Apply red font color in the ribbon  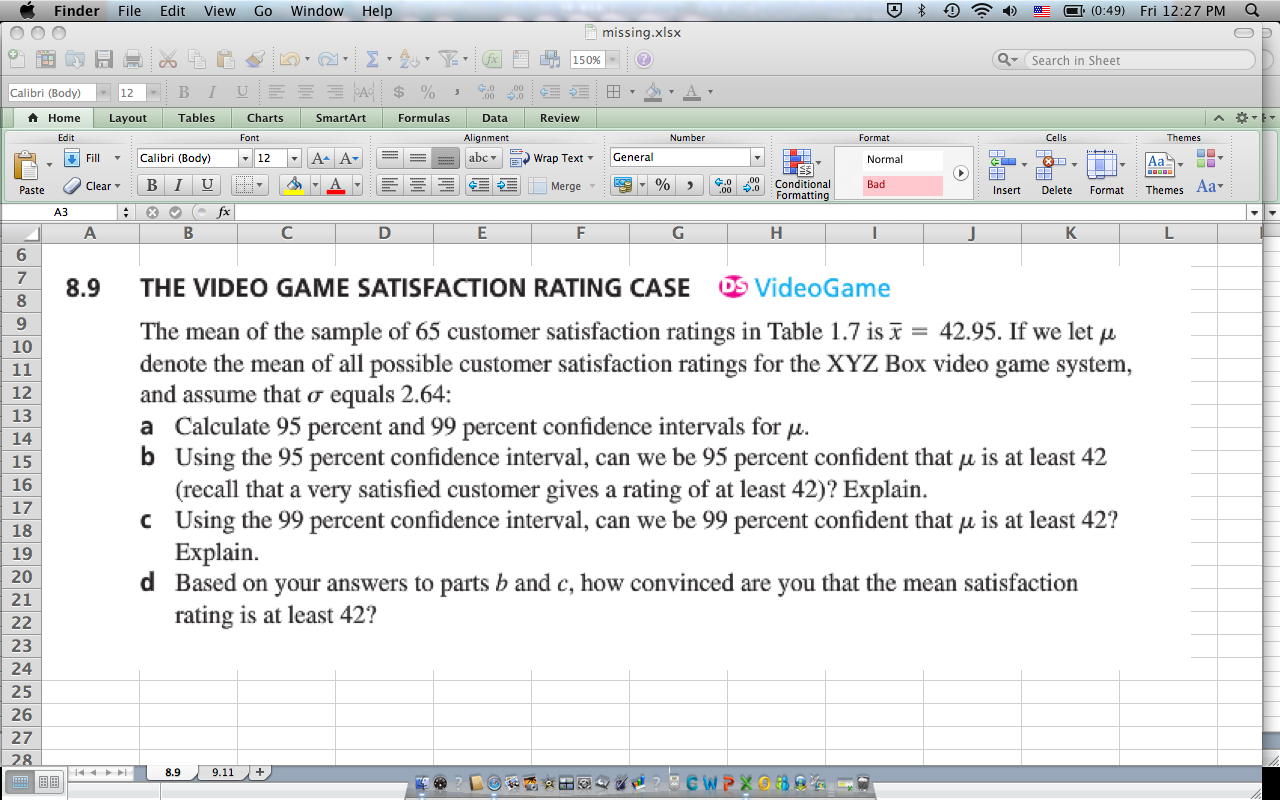tap(336, 185)
